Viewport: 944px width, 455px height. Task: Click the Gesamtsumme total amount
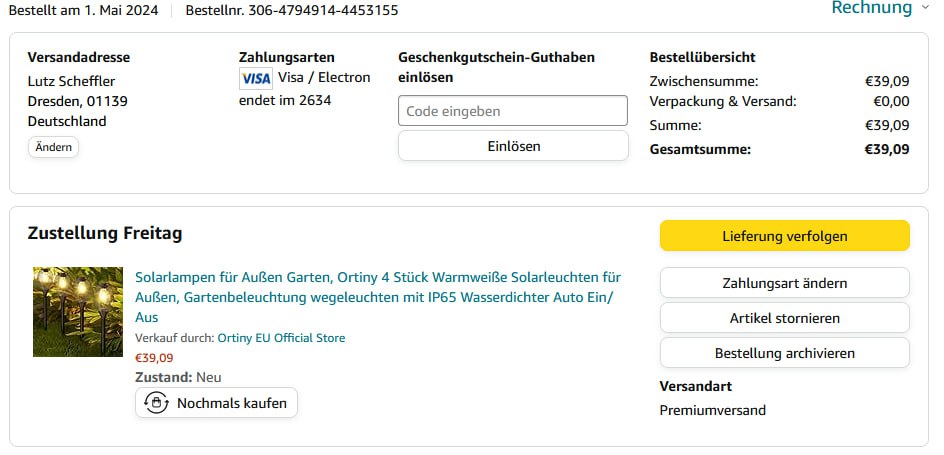[887, 150]
